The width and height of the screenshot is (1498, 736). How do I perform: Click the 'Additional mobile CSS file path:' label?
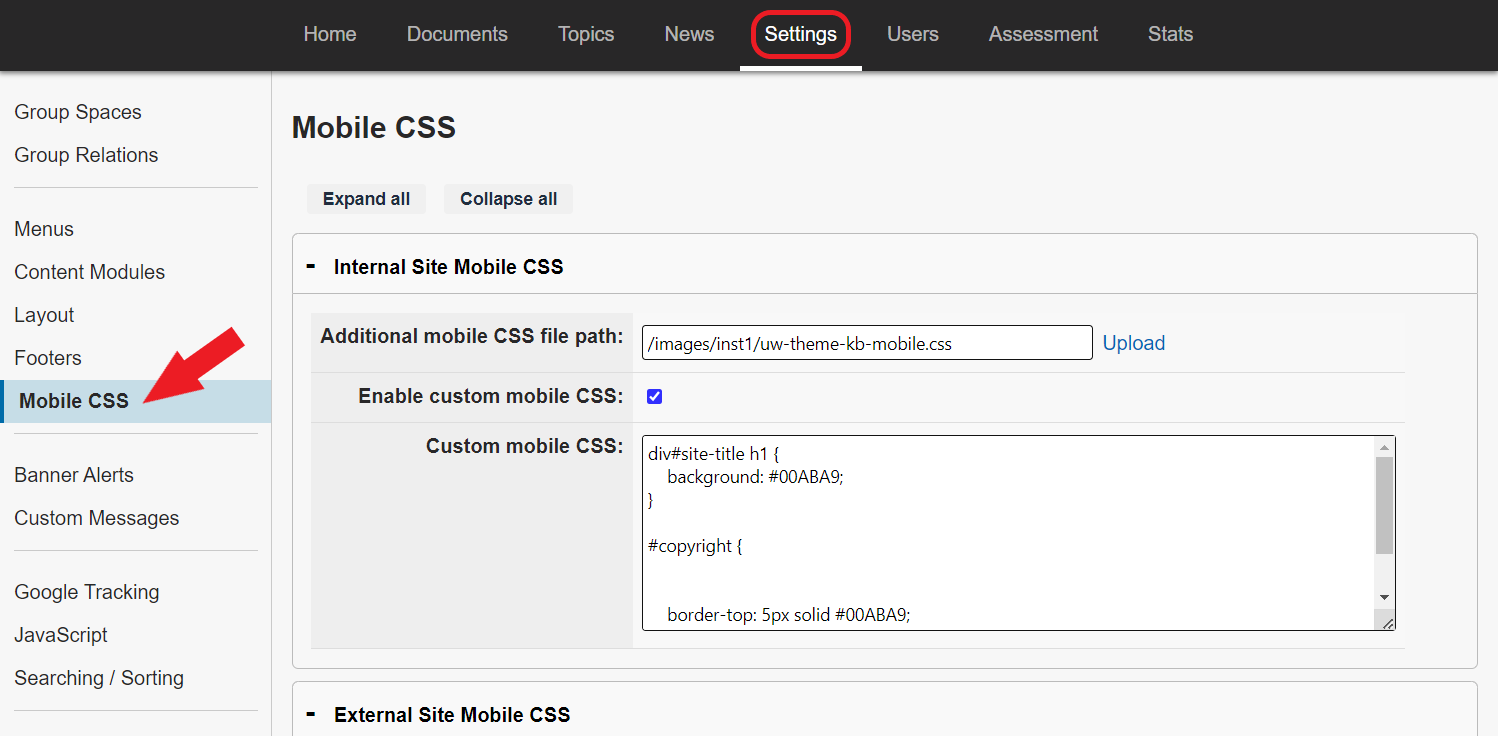472,336
